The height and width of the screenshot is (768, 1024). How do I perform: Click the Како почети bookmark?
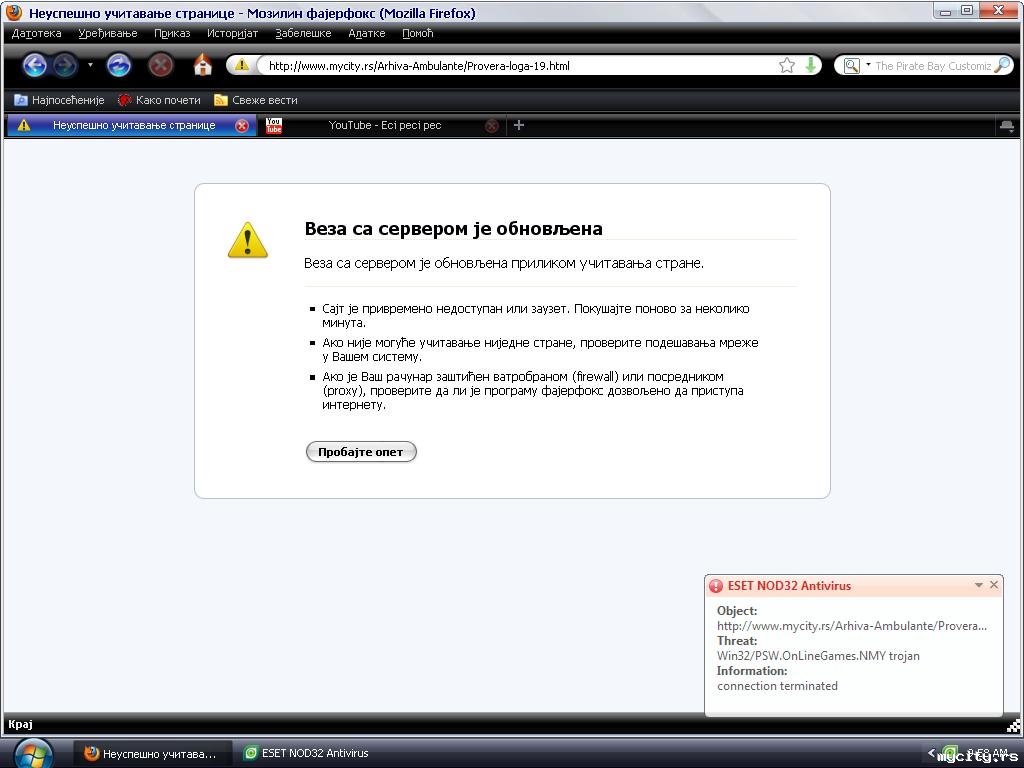(x=159, y=100)
